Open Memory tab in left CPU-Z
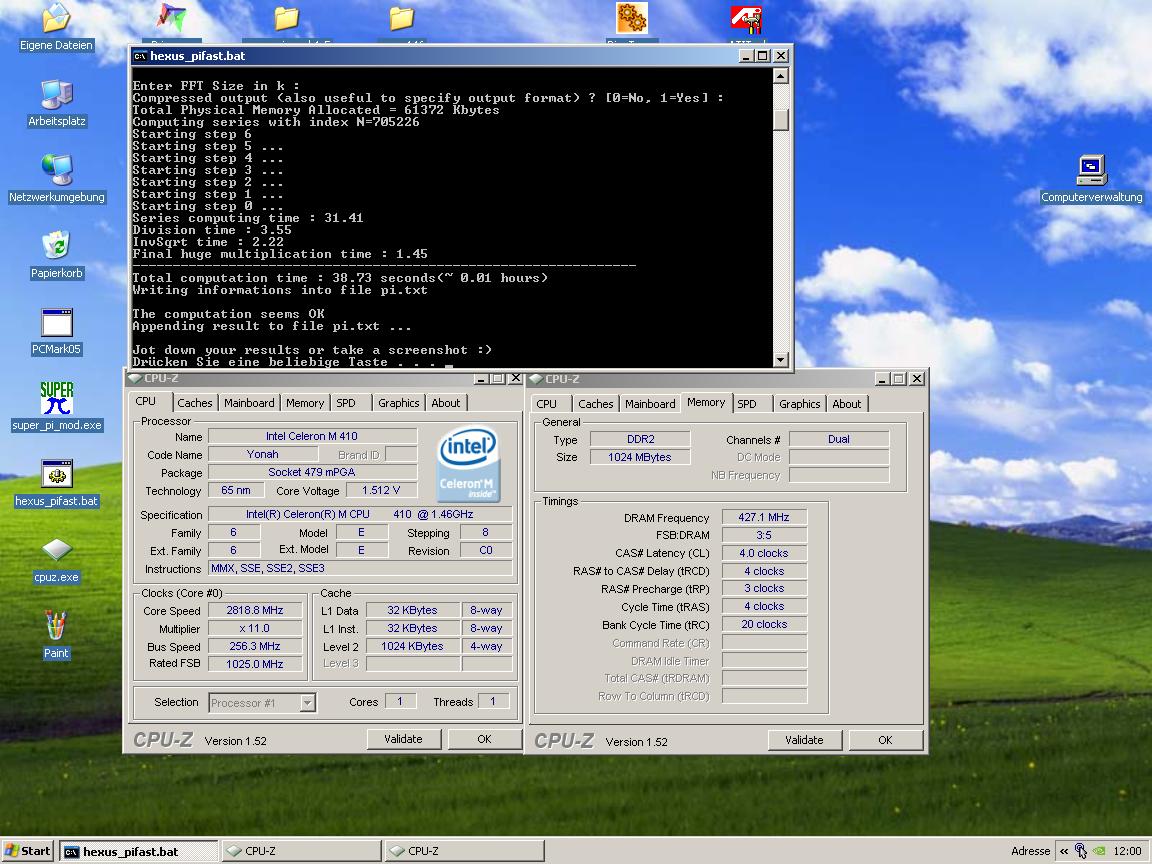The height and width of the screenshot is (864, 1152). click(305, 403)
